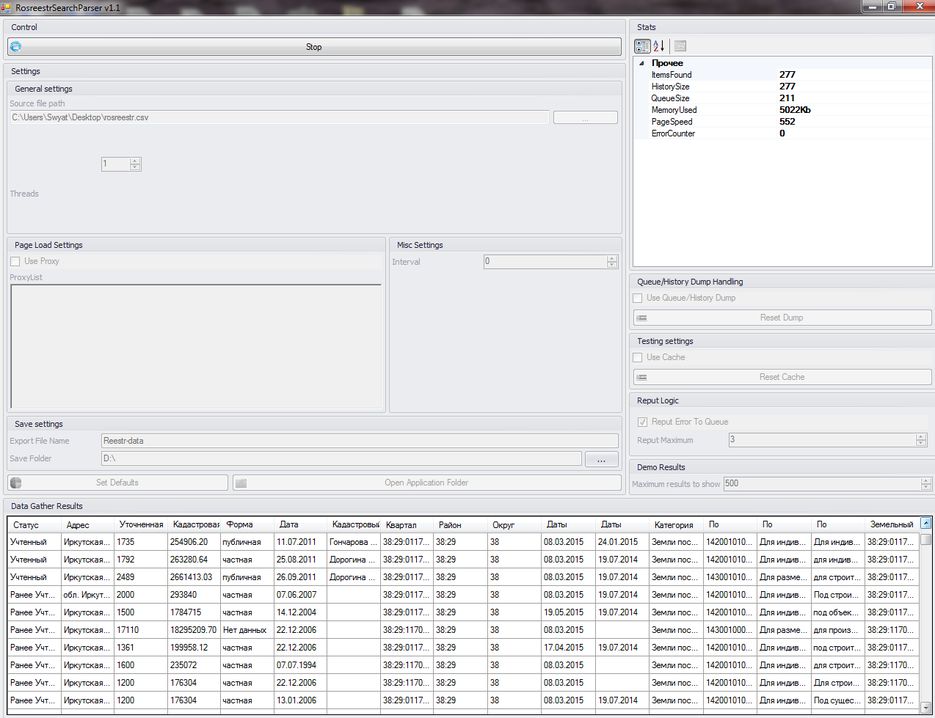Sort by the Уточненная column header
The image size is (935, 718).
point(141,525)
